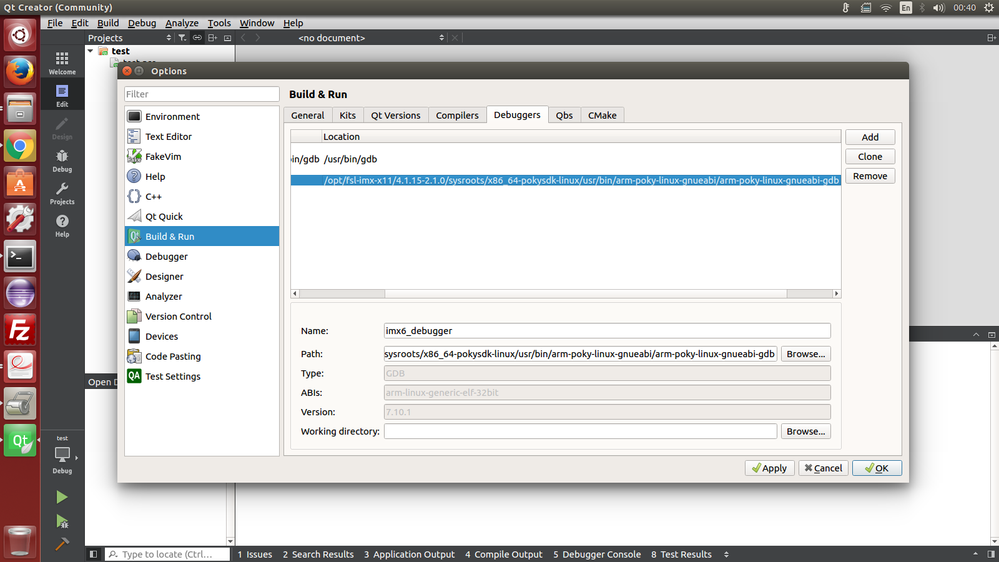Screen dimensions: 999x562
Task: Open the Build menu
Action: pos(108,23)
